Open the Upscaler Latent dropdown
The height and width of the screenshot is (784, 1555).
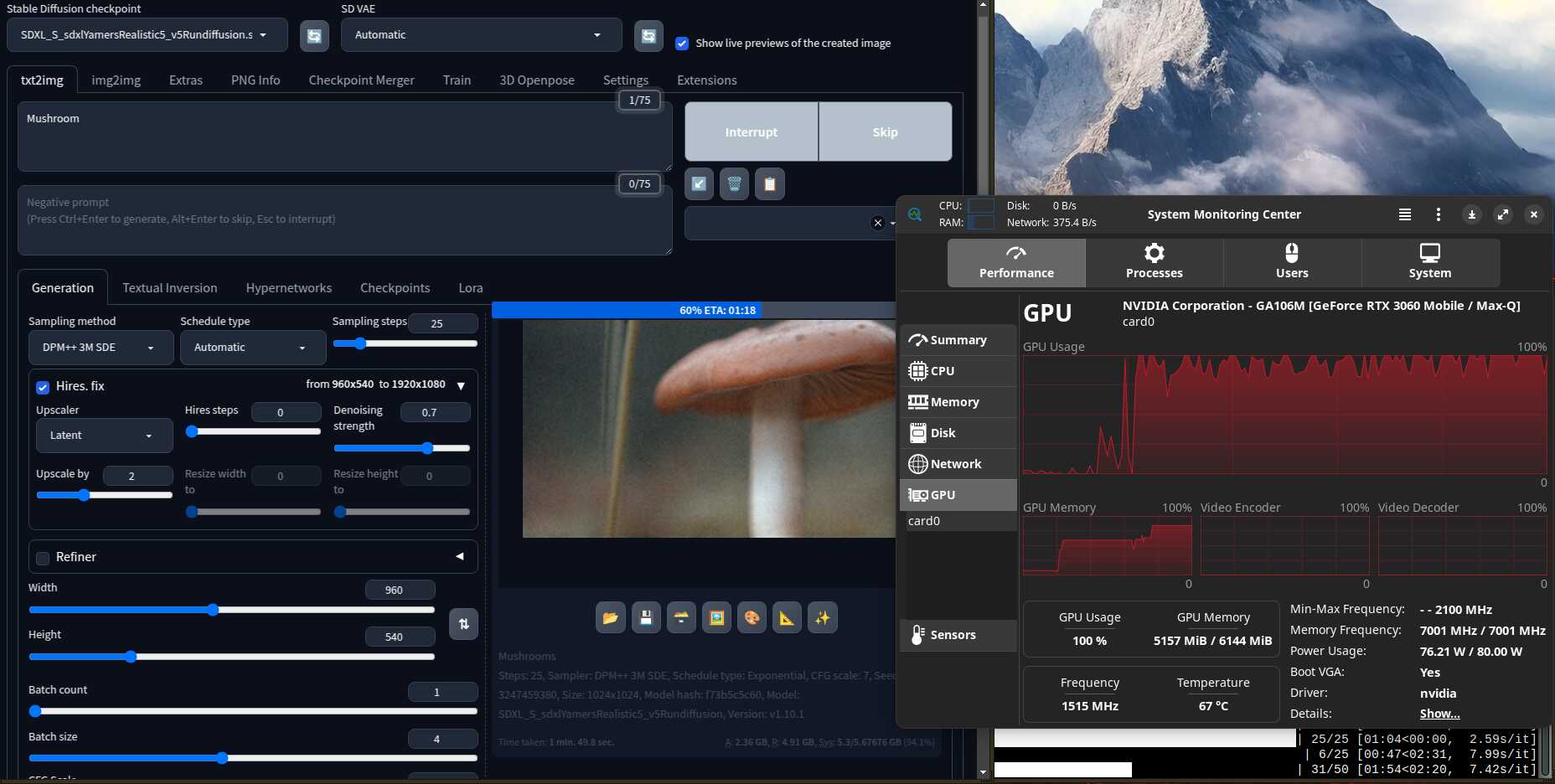click(x=105, y=436)
